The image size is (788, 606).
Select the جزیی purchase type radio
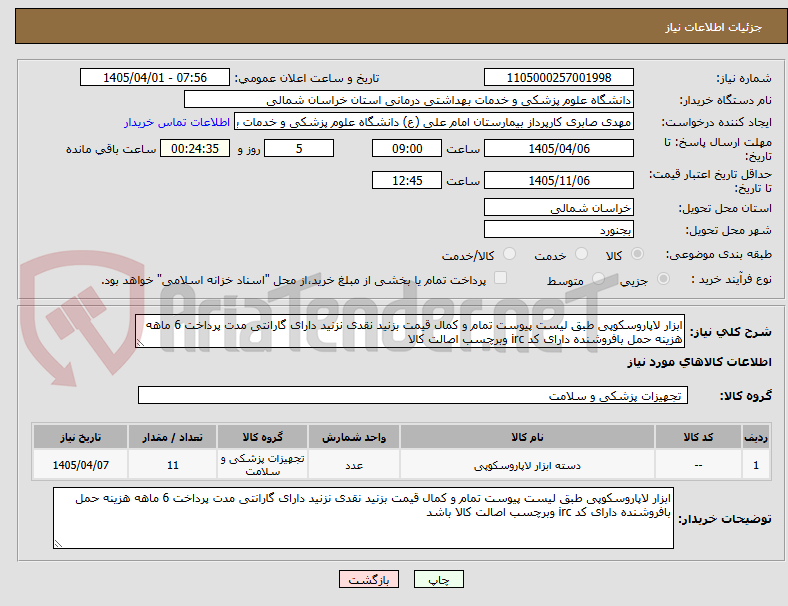click(x=663, y=279)
